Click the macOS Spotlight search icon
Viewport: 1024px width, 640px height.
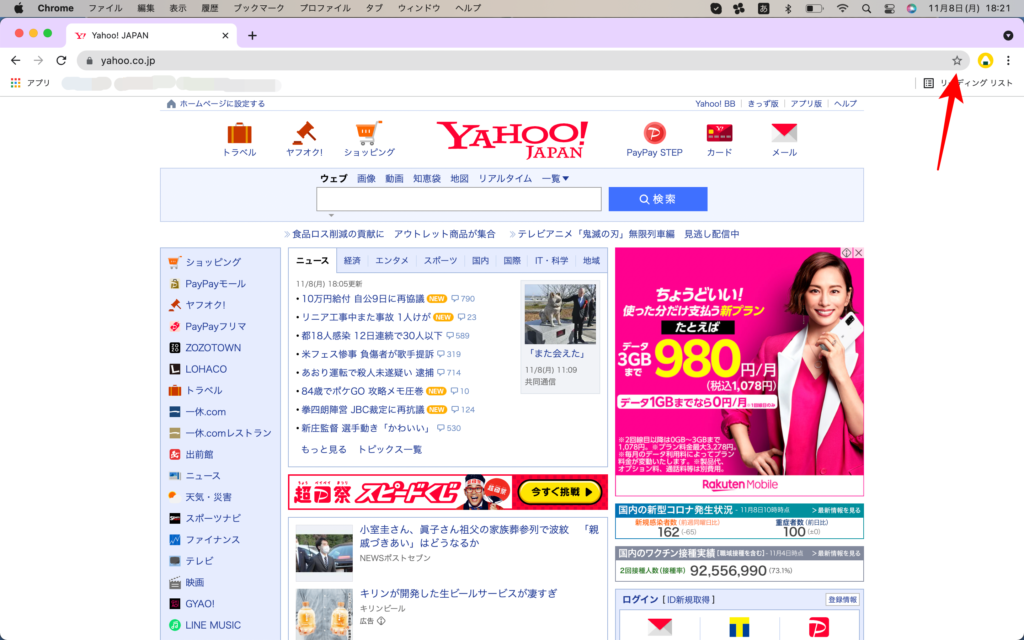tap(866, 8)
